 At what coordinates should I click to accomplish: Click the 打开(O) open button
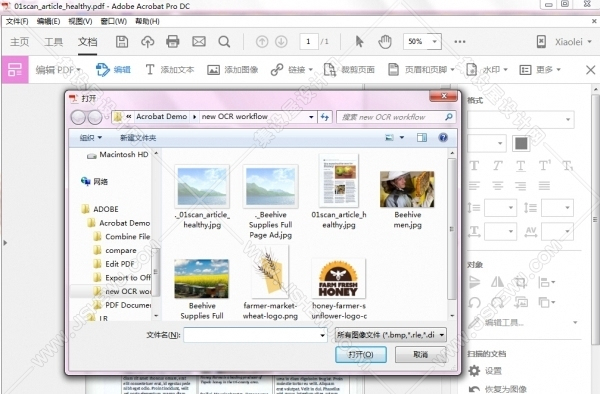point(361,355)
